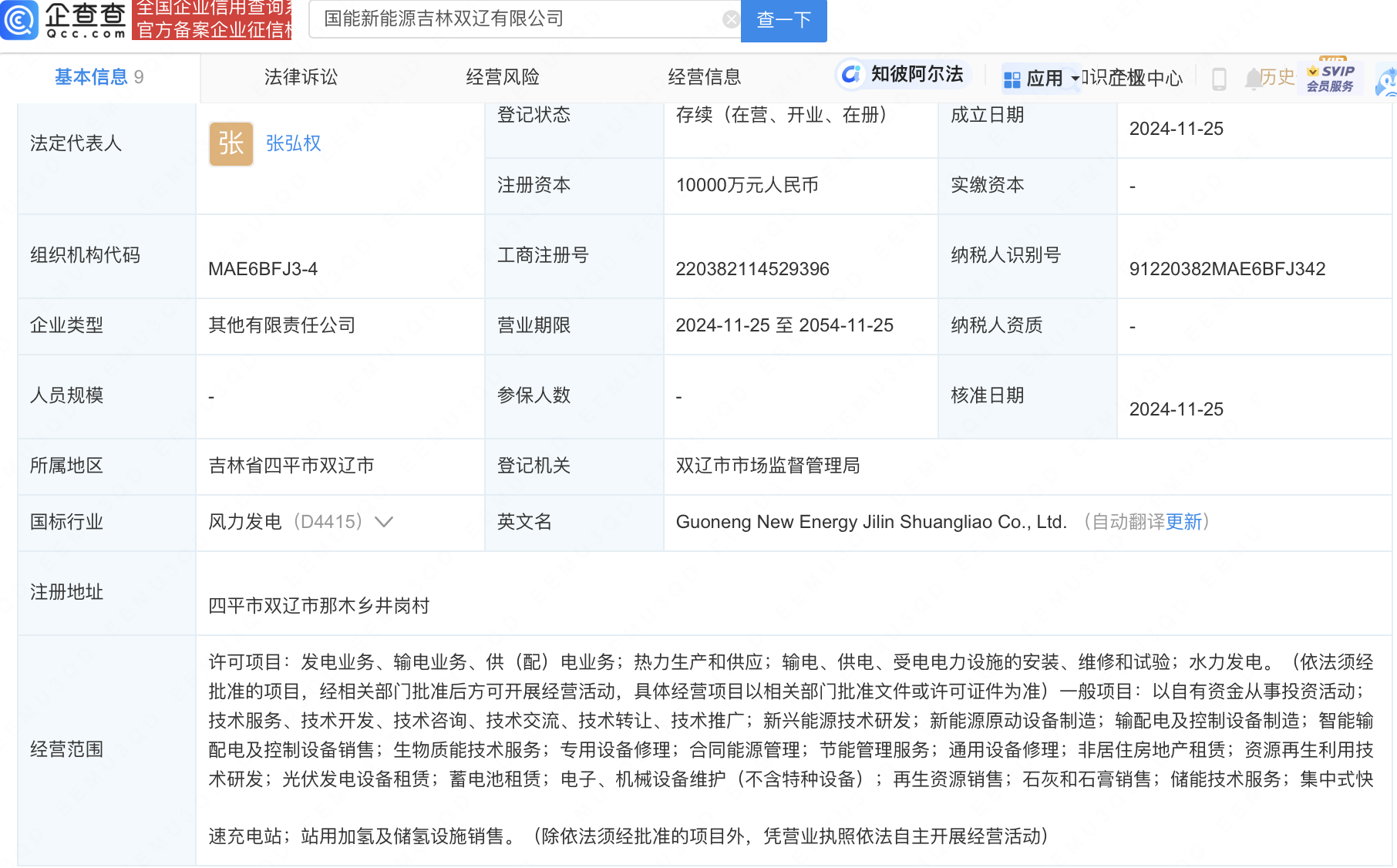Screen dimensions: 1397x868
Task: Switch to the 法律诉讼 tab
Action: point(301,77)
